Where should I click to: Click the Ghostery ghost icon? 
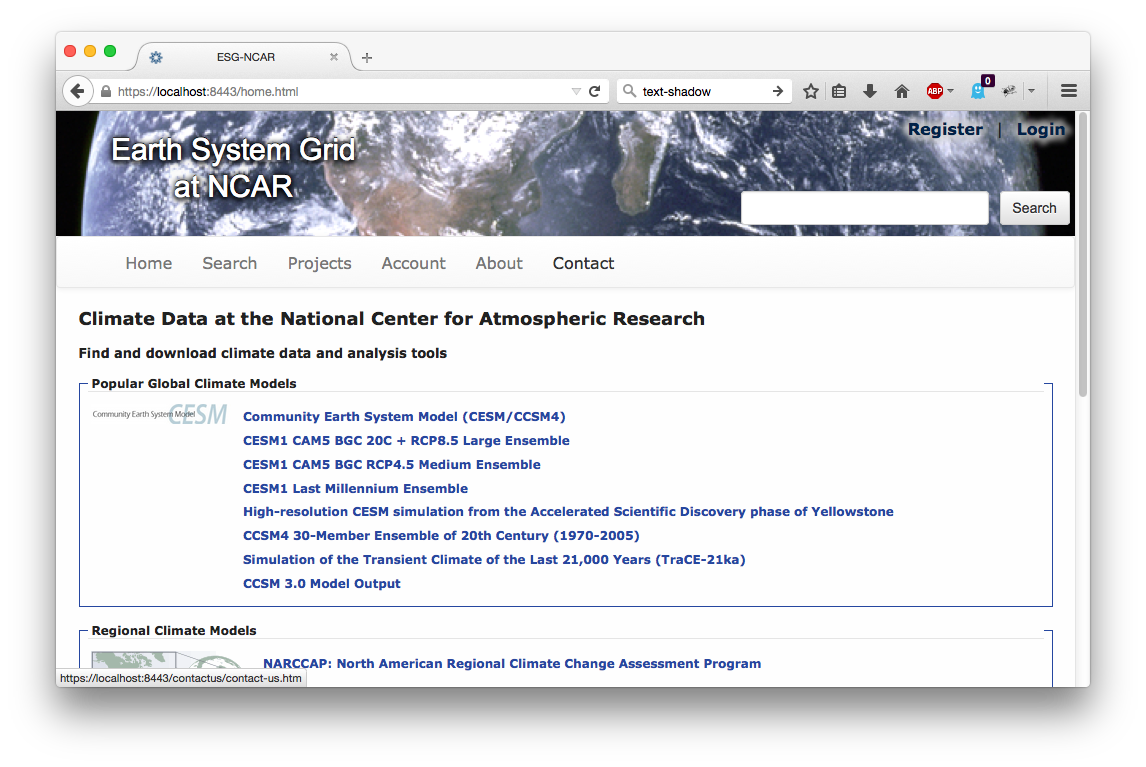coord(979,91)
